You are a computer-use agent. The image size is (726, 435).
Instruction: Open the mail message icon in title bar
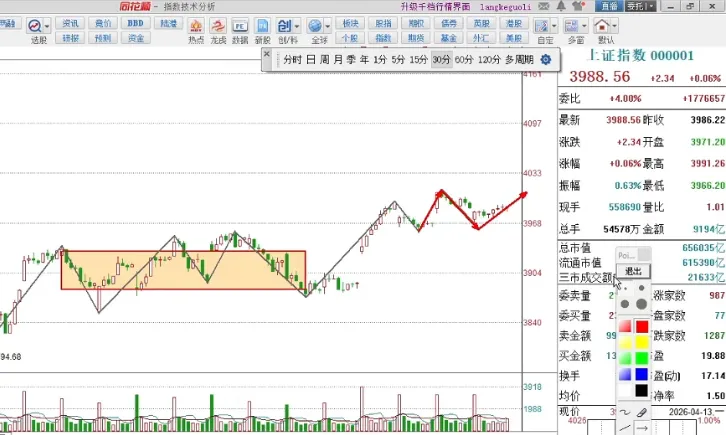[x=544, y=6]
